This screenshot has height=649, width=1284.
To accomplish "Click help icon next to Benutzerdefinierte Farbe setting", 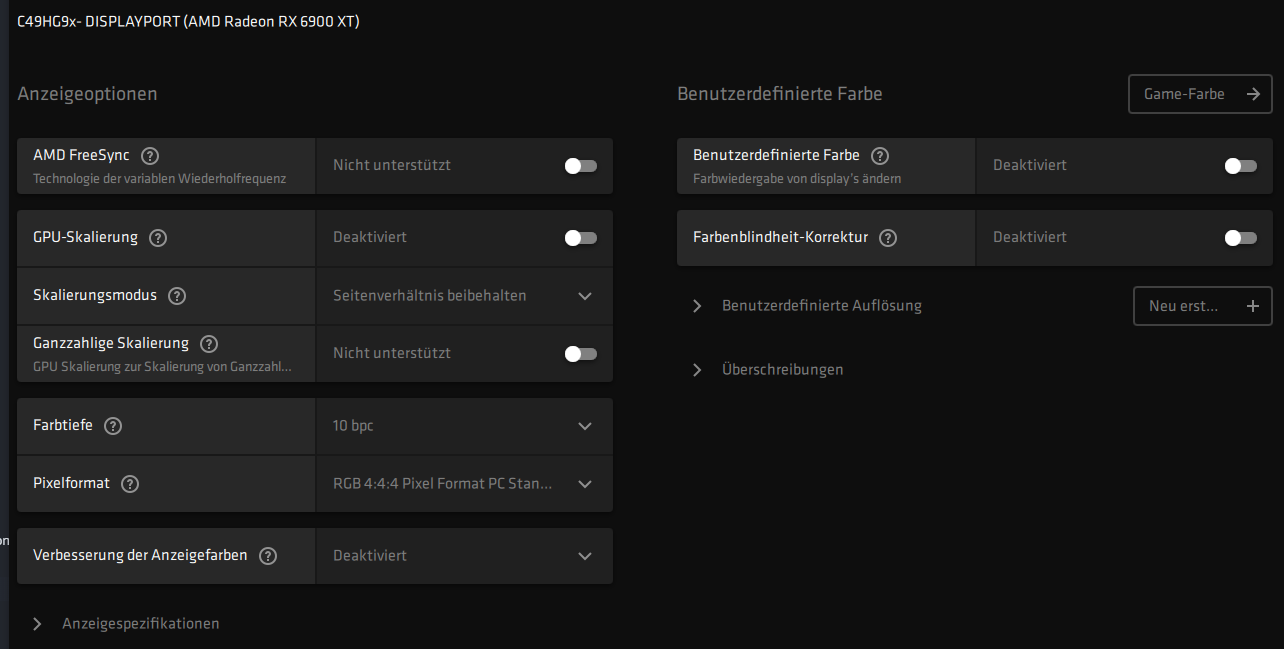I will 880,156.
